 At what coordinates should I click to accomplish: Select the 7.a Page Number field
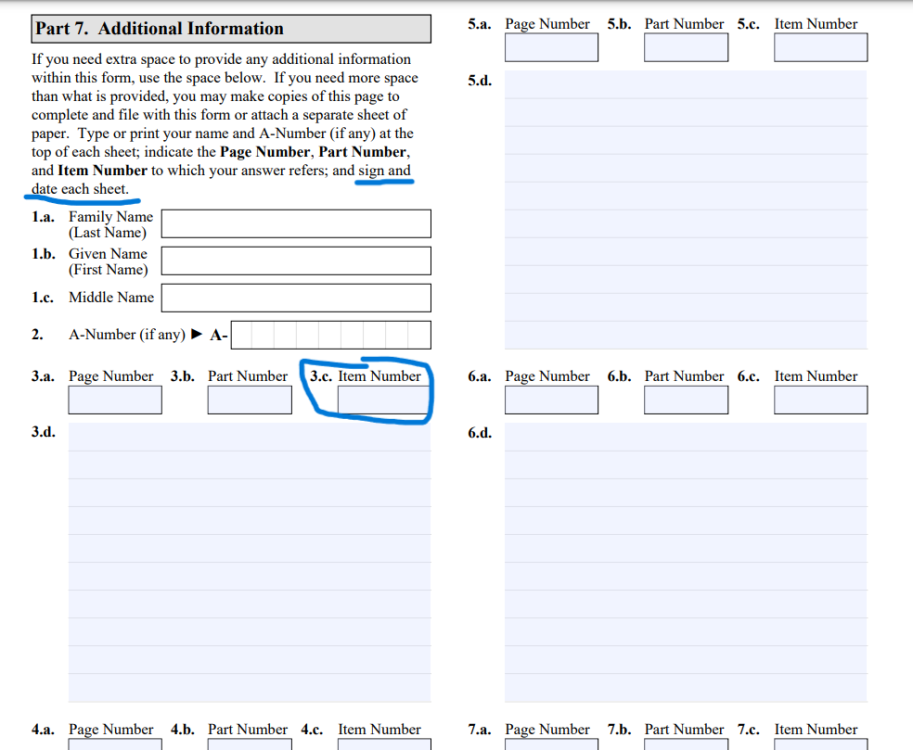[x=551, y=744]
